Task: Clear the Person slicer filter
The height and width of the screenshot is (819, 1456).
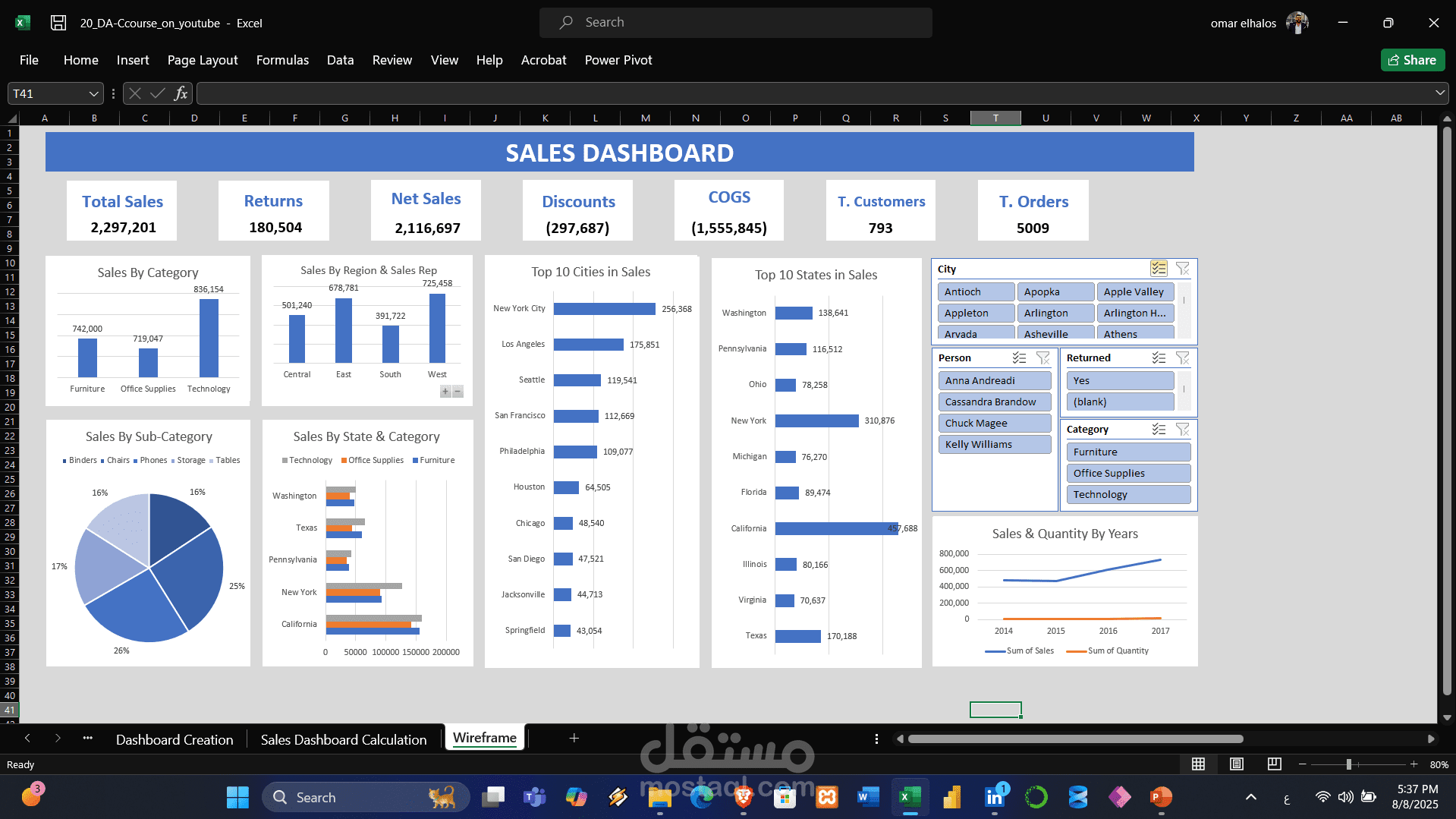Action: pyautogui.click(x=1043, y=358)
